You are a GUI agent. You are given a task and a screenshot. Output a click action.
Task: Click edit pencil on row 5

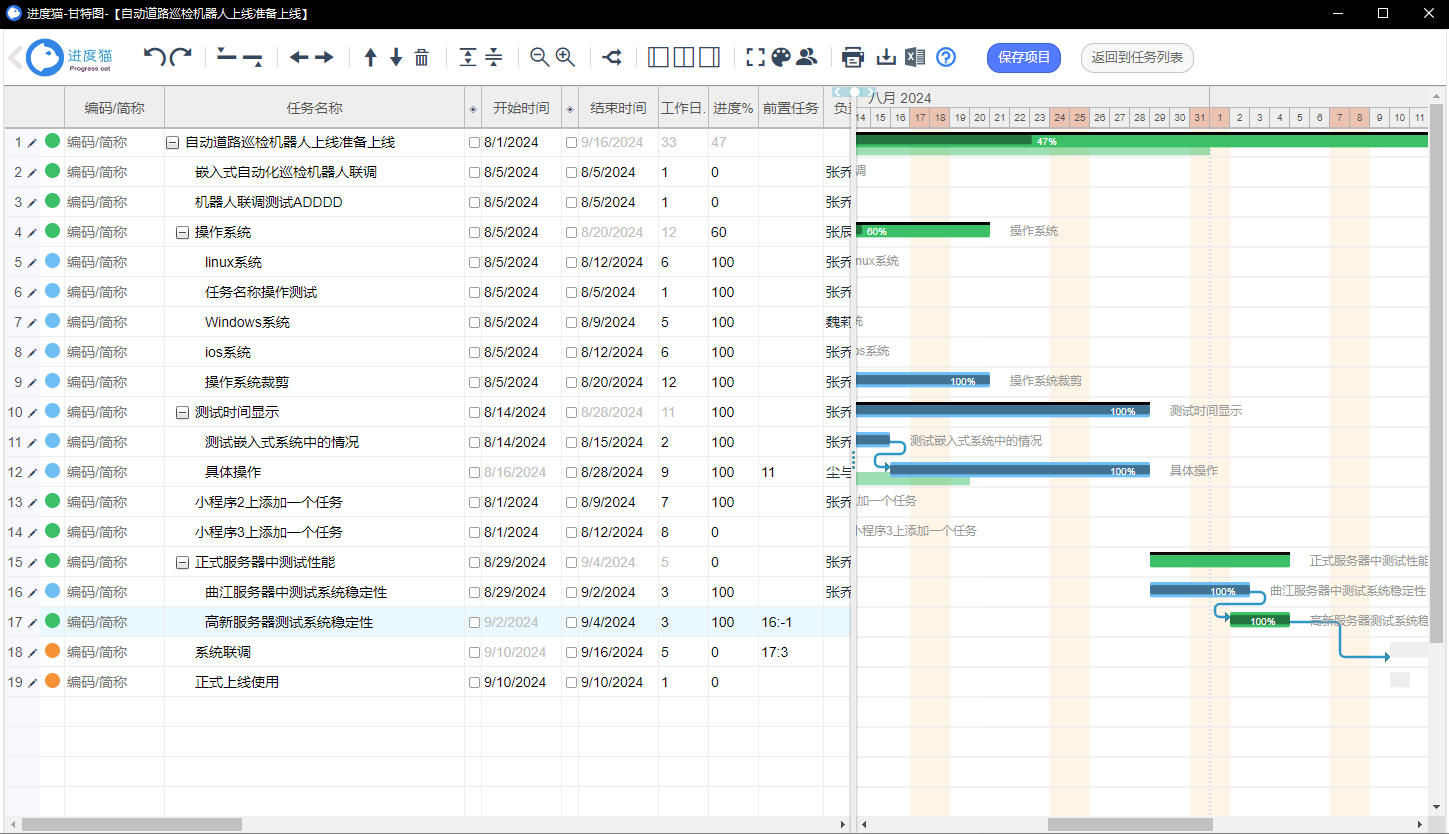(32, 262)
